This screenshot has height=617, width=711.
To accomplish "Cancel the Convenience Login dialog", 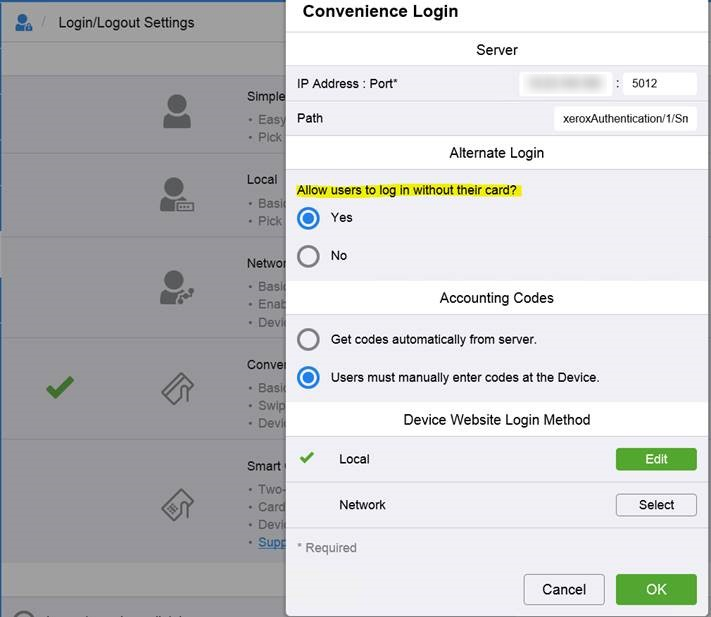I will coord(563,589).
